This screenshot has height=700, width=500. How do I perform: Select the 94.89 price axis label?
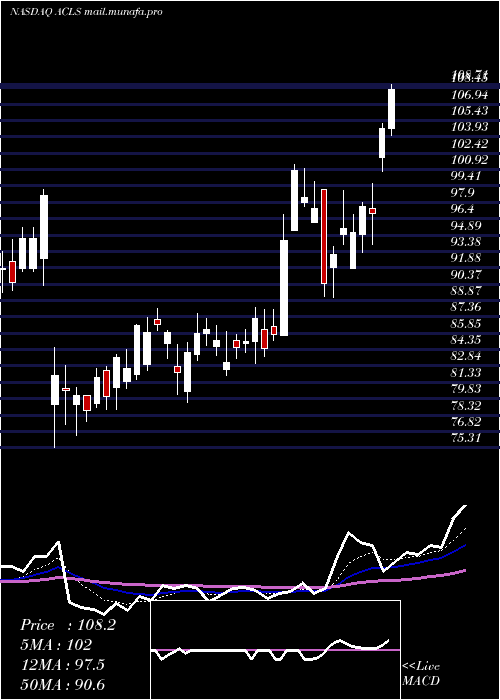point(466,225)
